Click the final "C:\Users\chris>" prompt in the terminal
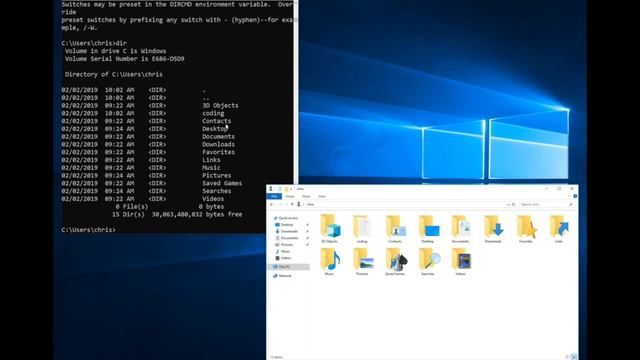The width and height of the screenshot is (640, 360). [x=89, y=230]
